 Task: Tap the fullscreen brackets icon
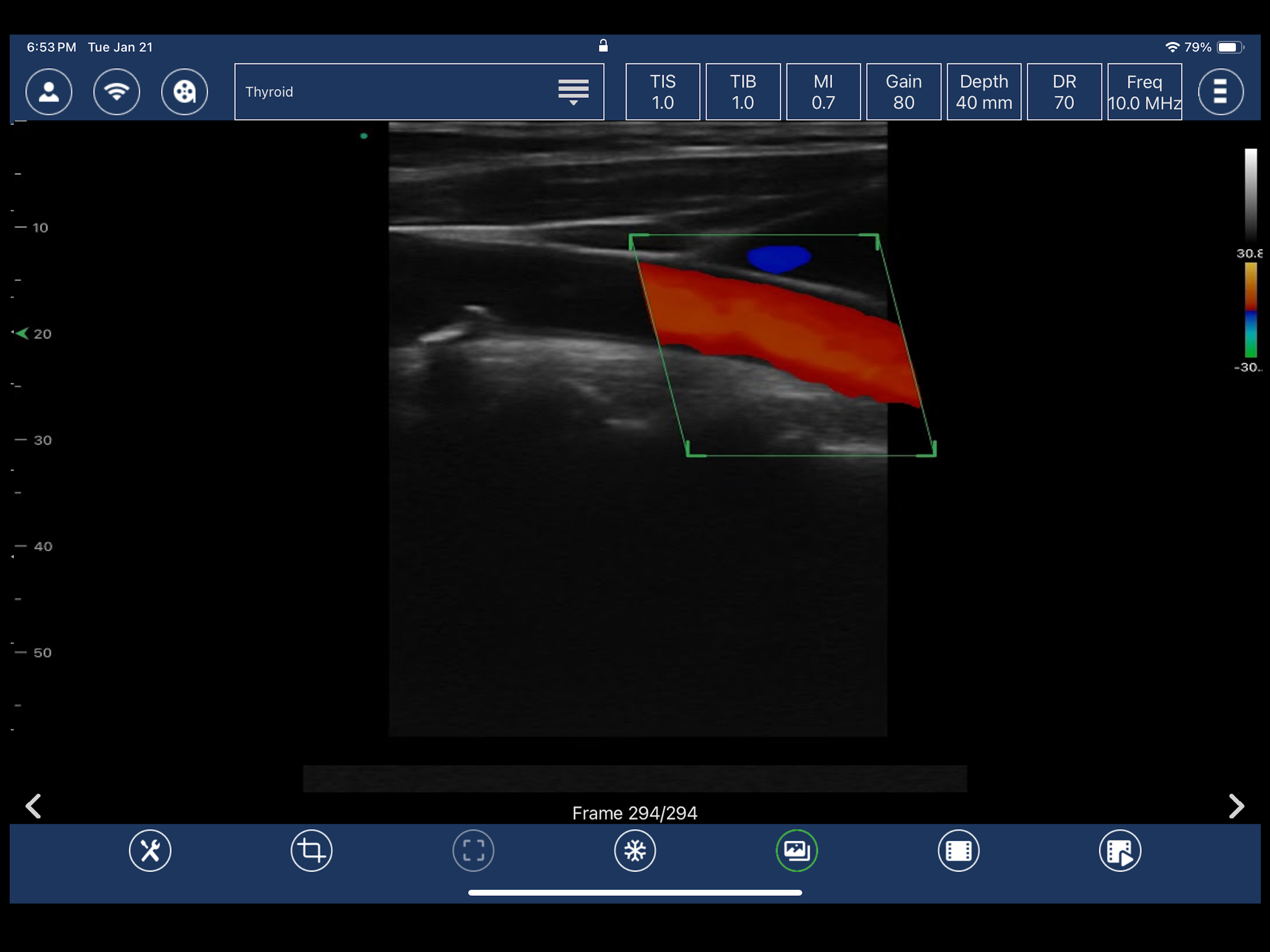click(473, 851)
